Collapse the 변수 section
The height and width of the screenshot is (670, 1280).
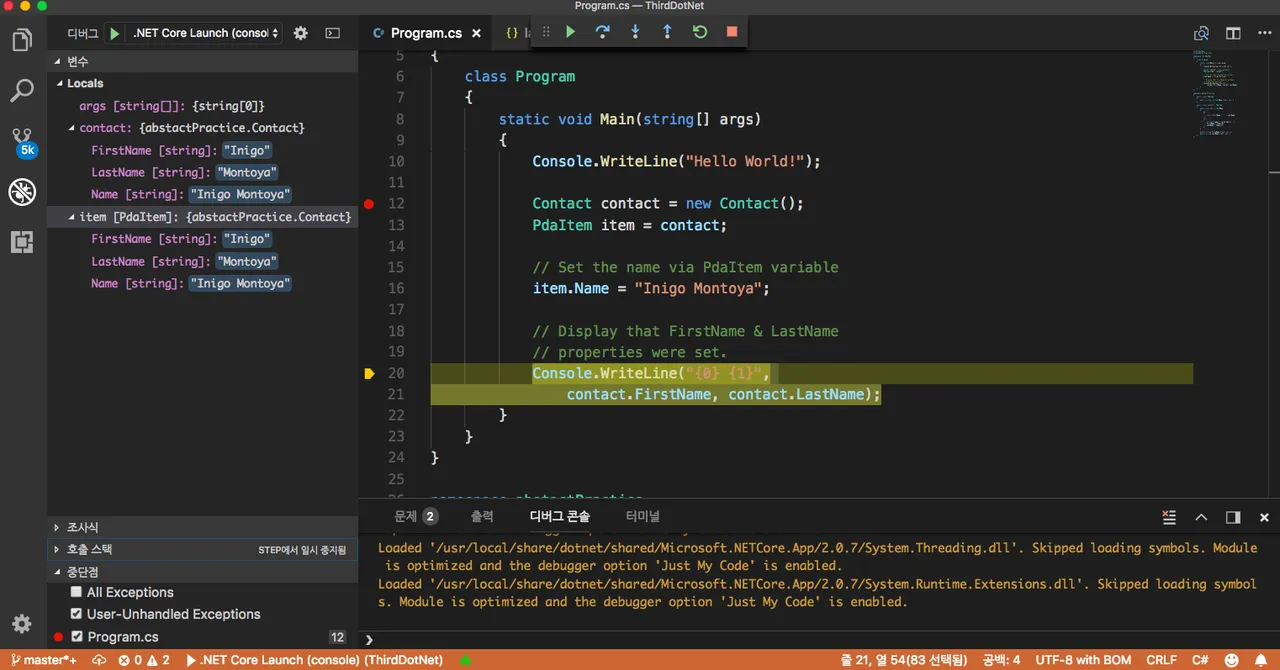(x=203, y=61)
